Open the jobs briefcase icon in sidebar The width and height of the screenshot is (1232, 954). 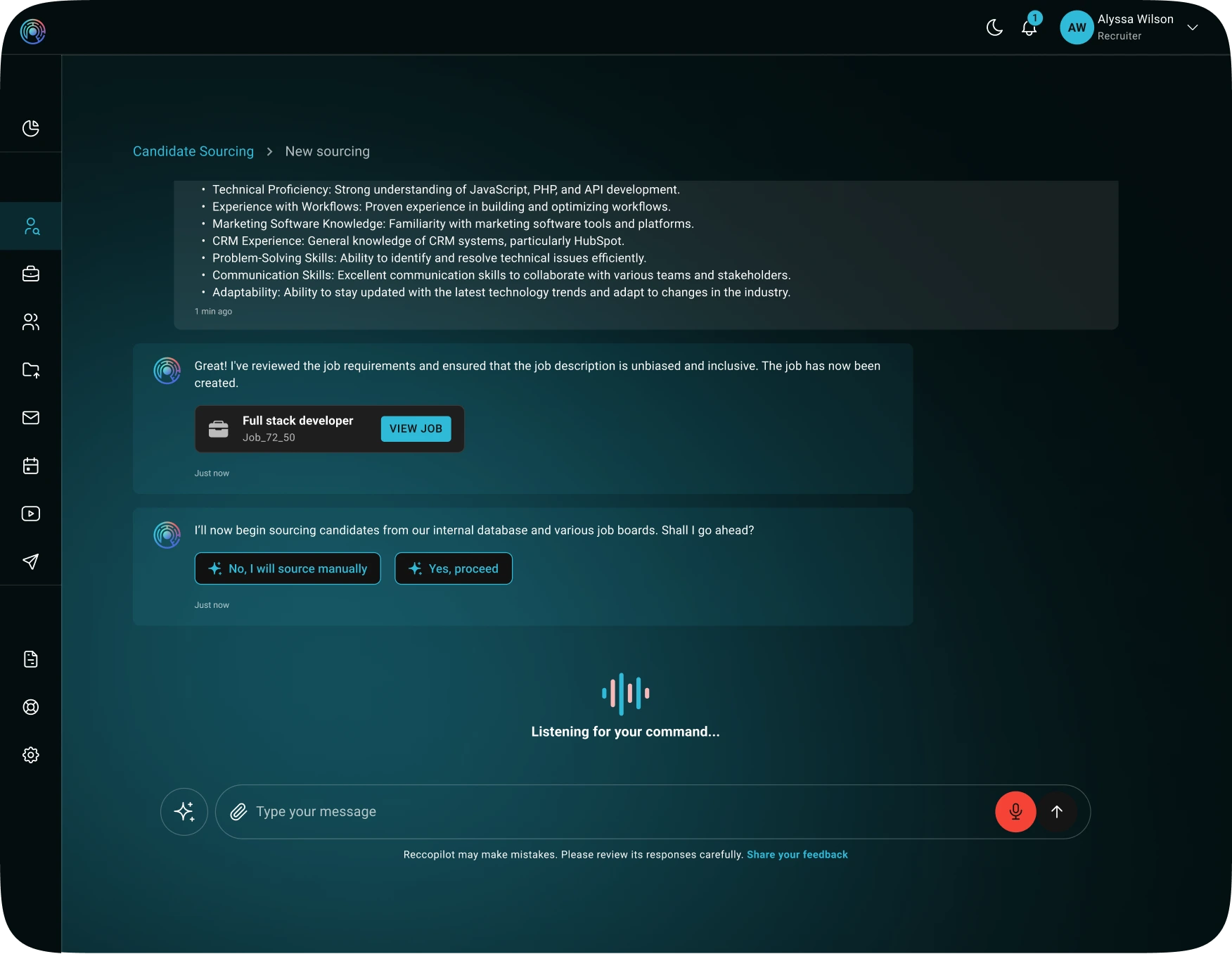click(31, 274)
